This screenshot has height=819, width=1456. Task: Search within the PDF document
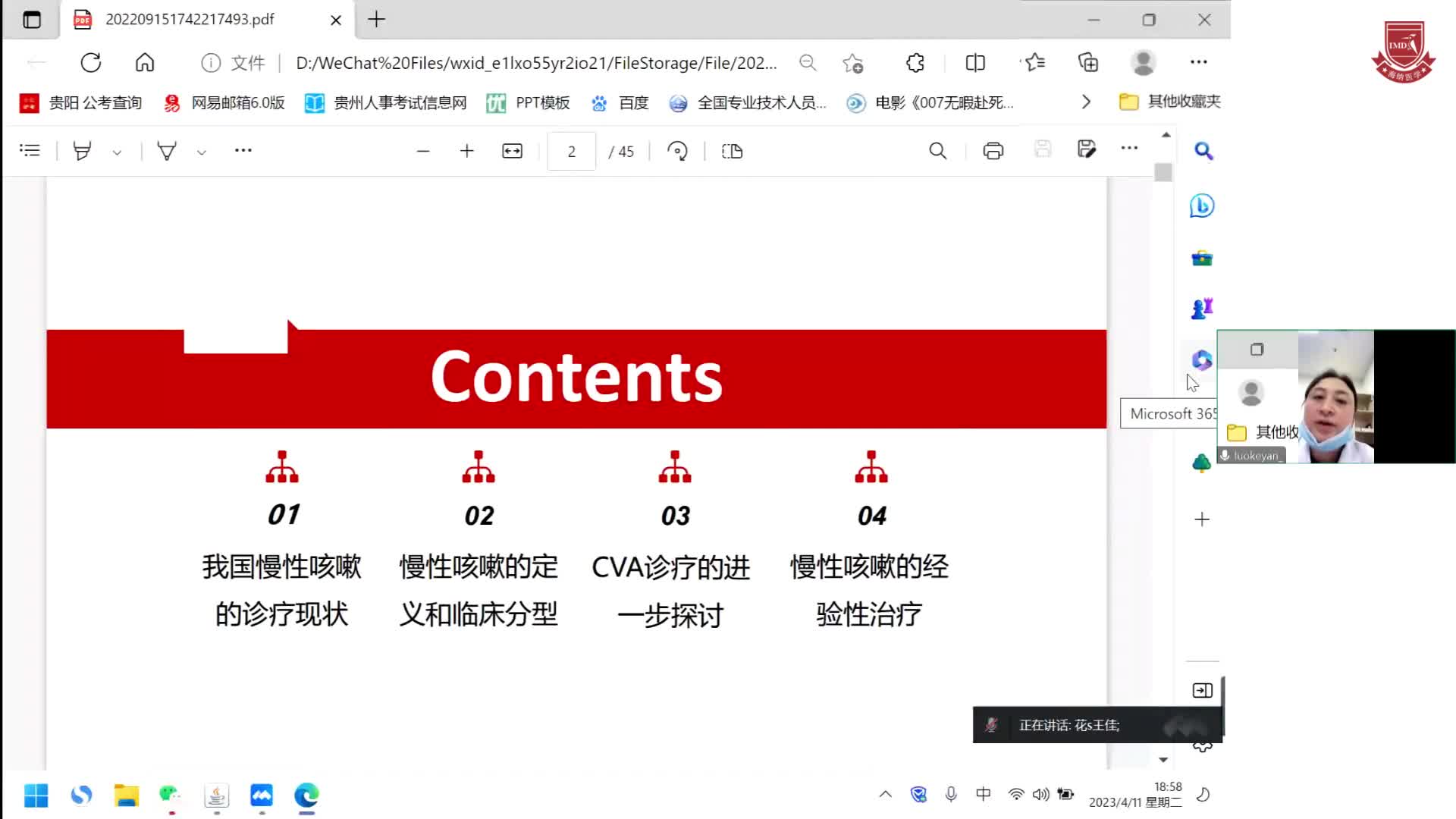938,151
